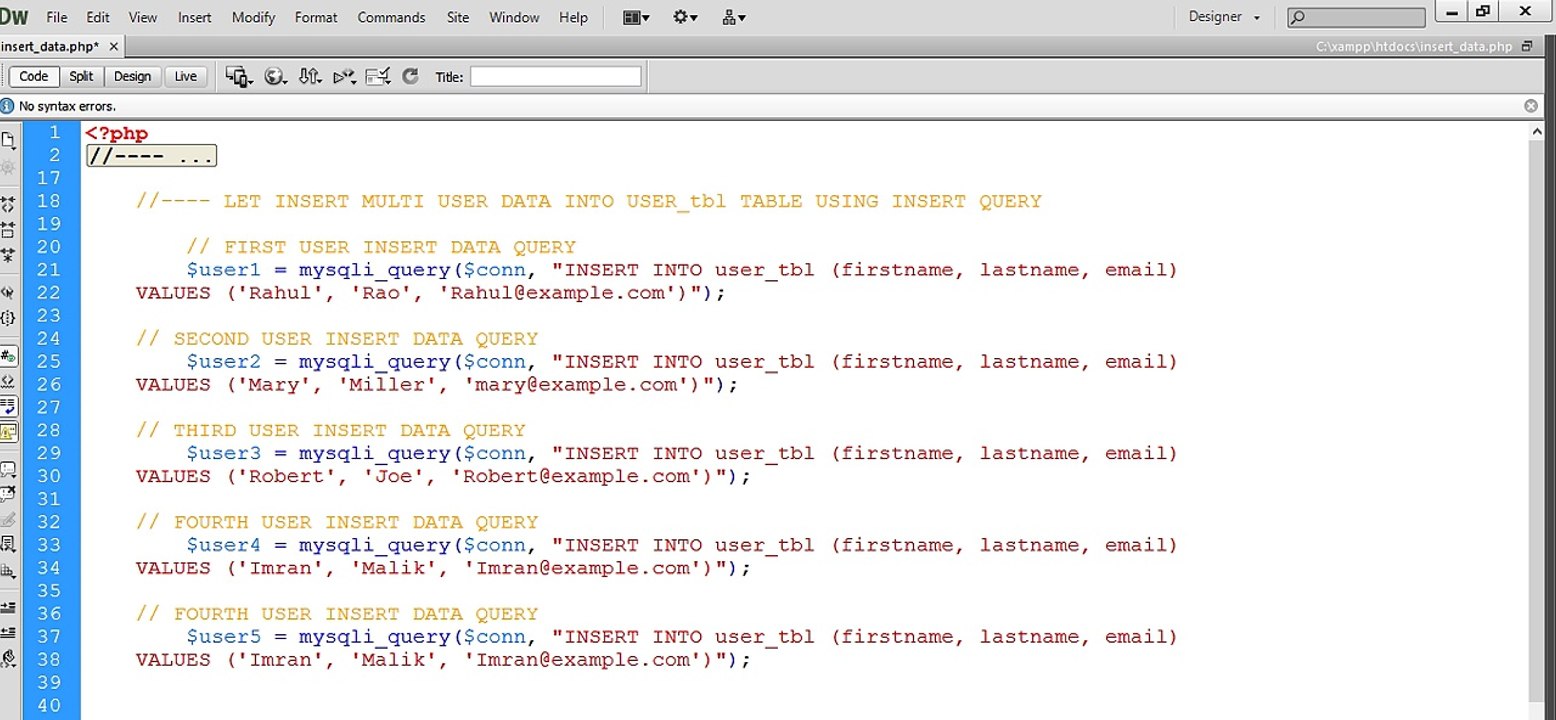Click the W3C Validation icon
This screenshot has width=1556, height=720.
pos(344,76)
